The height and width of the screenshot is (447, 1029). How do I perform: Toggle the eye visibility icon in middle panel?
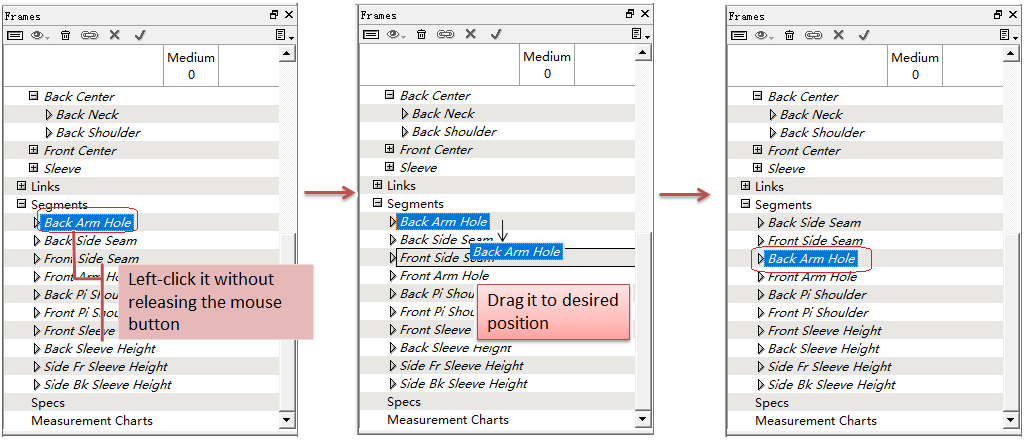coord(397,34)
